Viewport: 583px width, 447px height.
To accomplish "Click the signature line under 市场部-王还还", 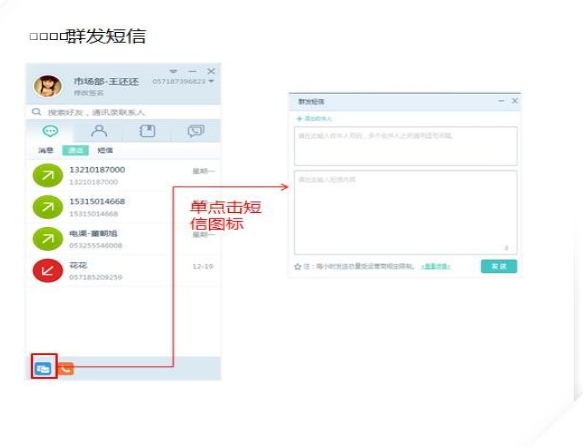I will click(88, 93).
